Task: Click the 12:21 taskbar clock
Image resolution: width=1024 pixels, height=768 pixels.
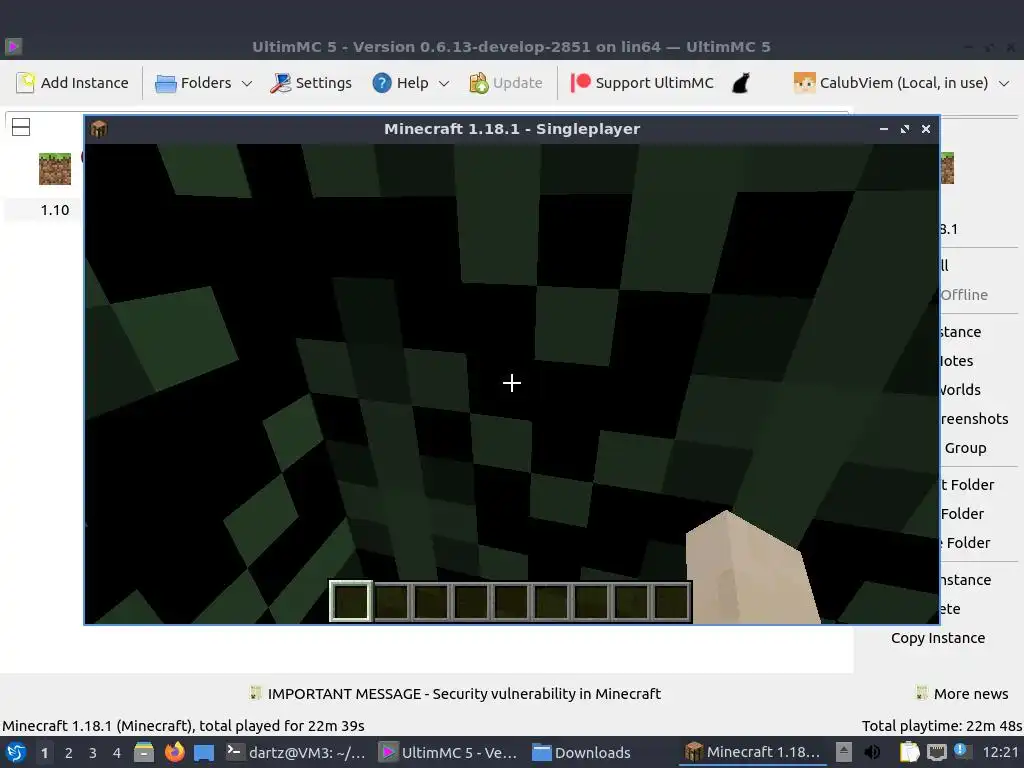Action: point(1000,752)
